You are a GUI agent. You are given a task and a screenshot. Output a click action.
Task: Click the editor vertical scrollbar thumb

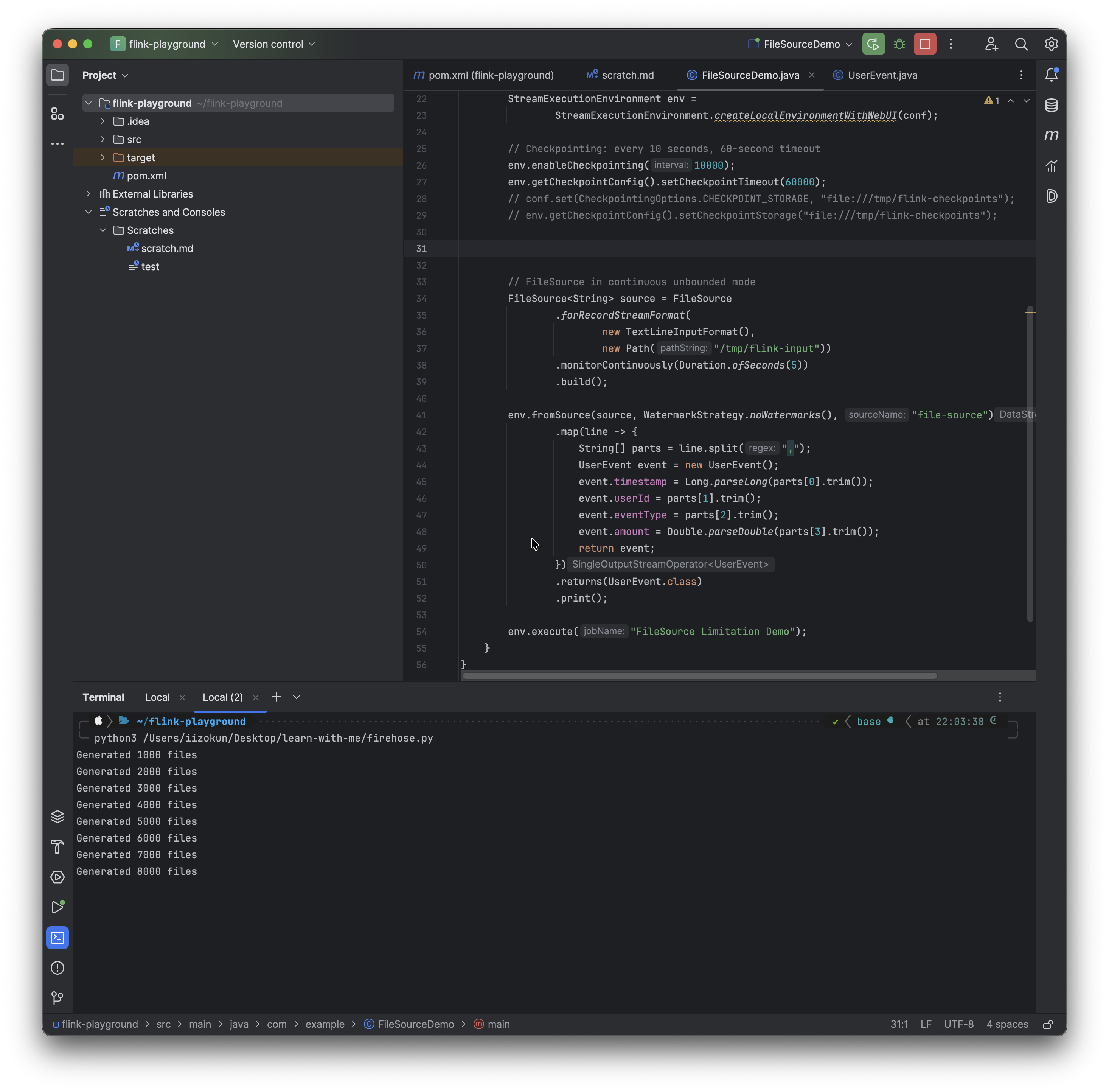click(x=1030, y=464)
